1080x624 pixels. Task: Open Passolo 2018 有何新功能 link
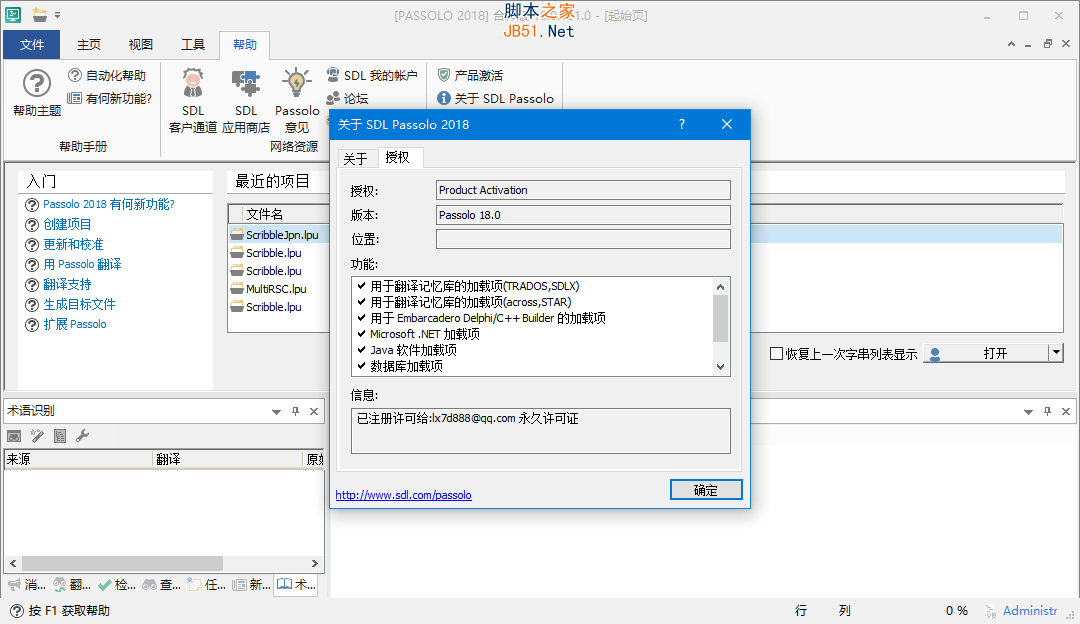[x=108, y=204]
